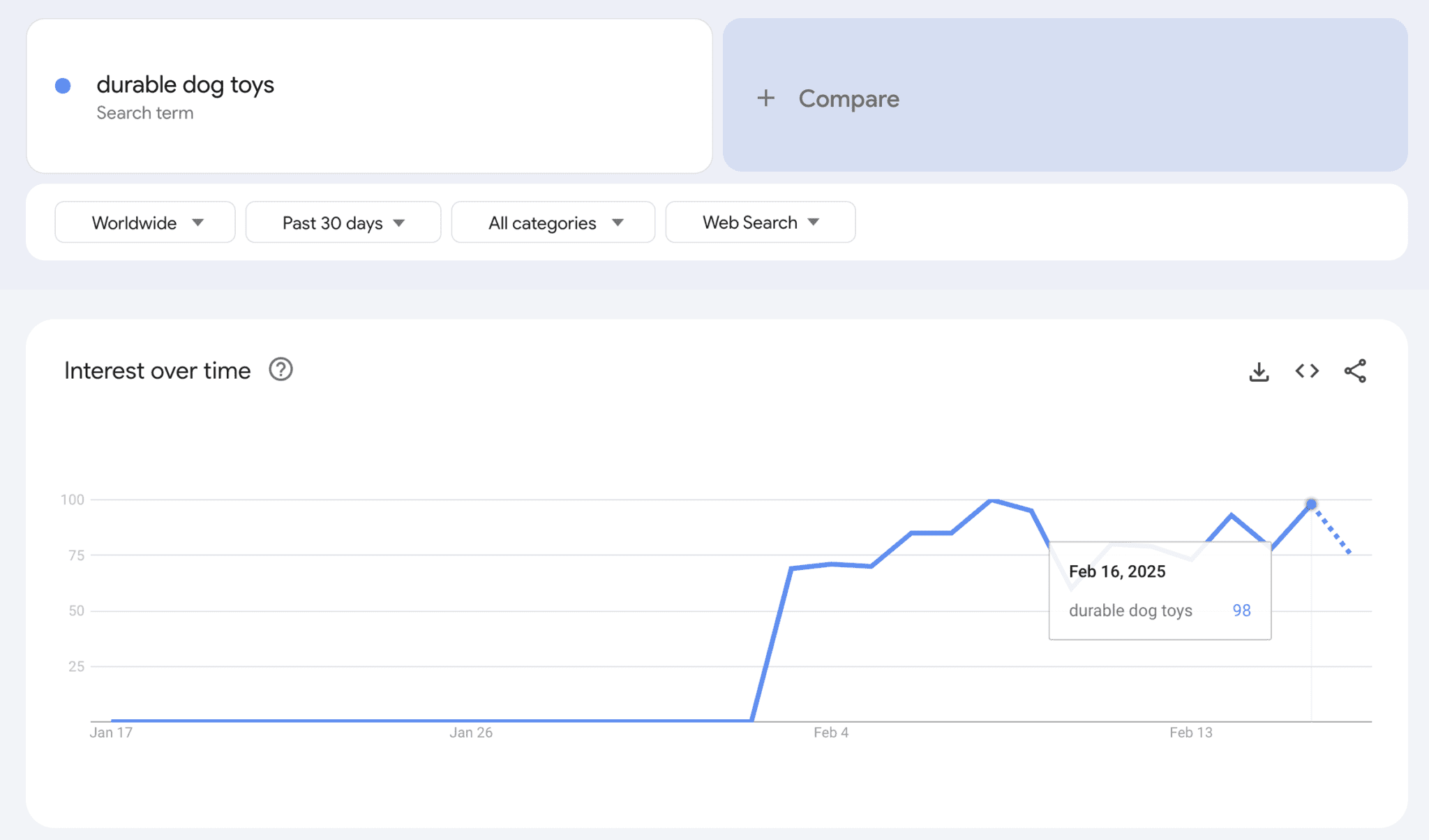The height and width of the screenshot is (840, 1429).
Task: Click the Search term label under durable dog toys
Action: (x=145, y=112)
